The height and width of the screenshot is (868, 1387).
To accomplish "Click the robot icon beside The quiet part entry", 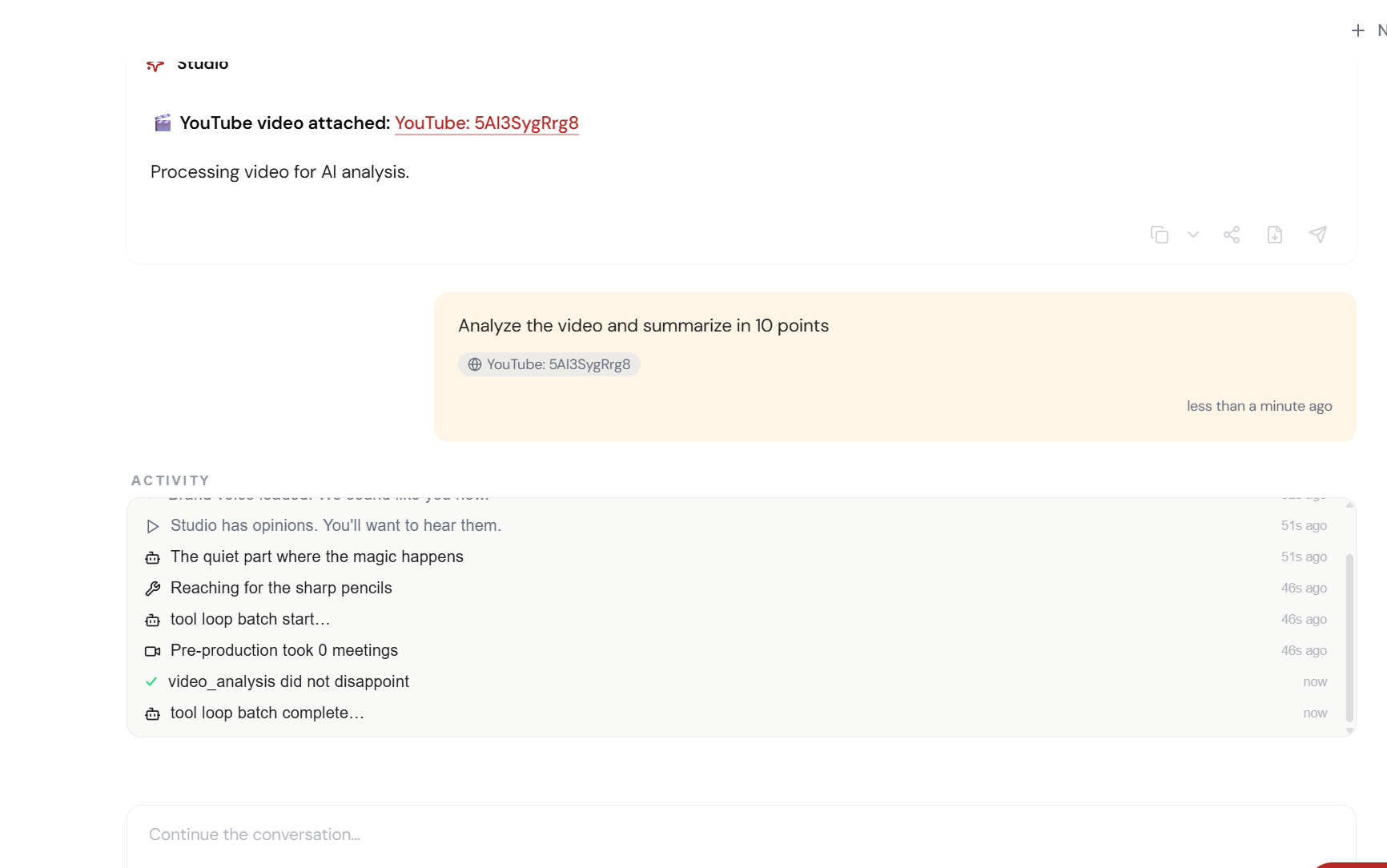I will pyautogui.click(x=152, y=557).
